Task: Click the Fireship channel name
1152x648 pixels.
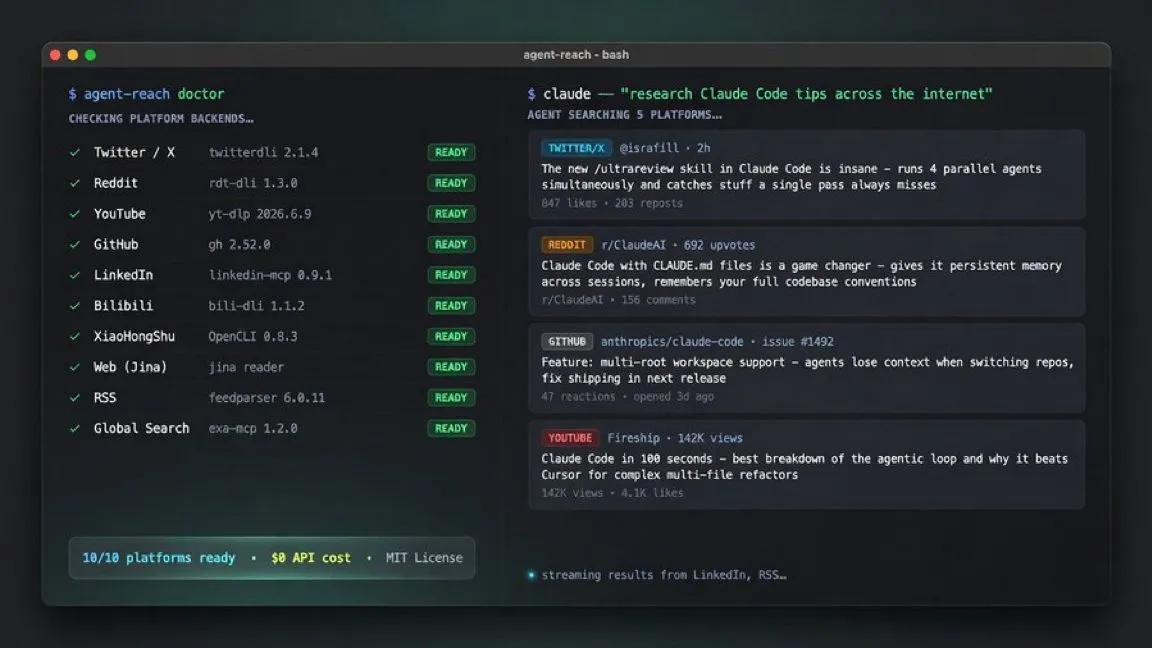Action: click(633, 438)
